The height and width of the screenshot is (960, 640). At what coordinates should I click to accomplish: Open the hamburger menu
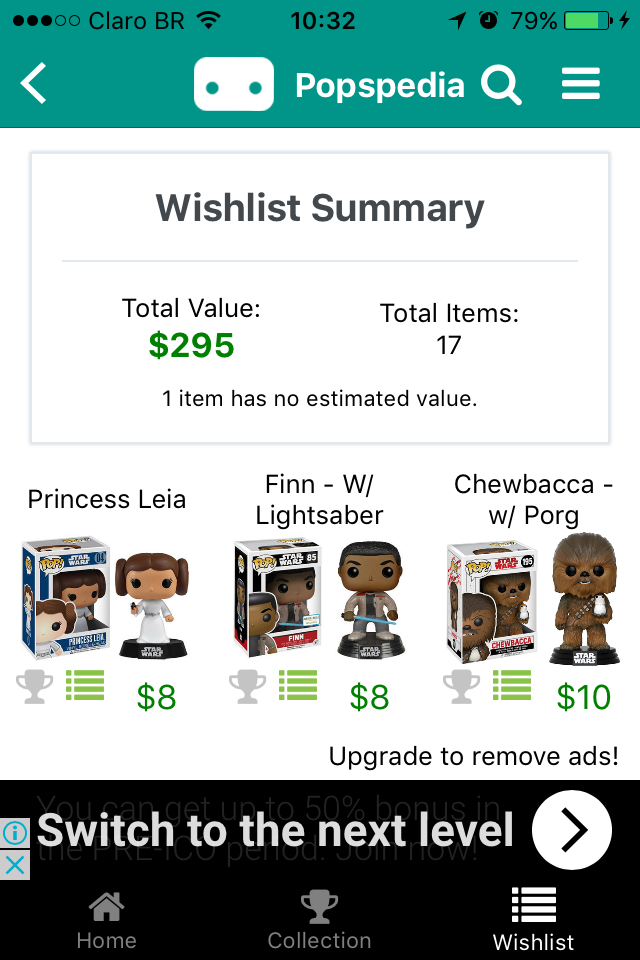[581, 84]
